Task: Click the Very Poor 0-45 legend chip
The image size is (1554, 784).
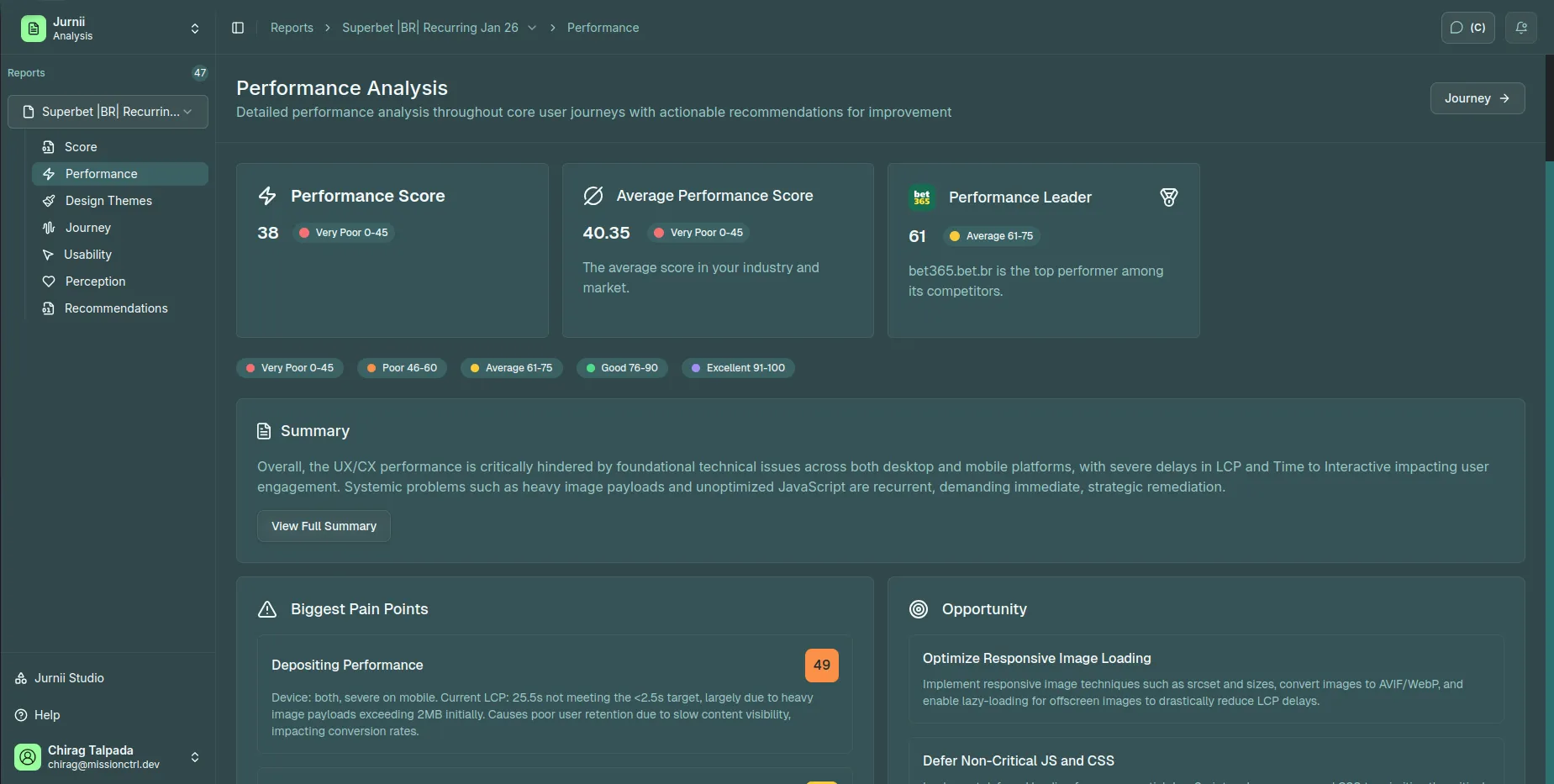Action: [x=290, y=368]
